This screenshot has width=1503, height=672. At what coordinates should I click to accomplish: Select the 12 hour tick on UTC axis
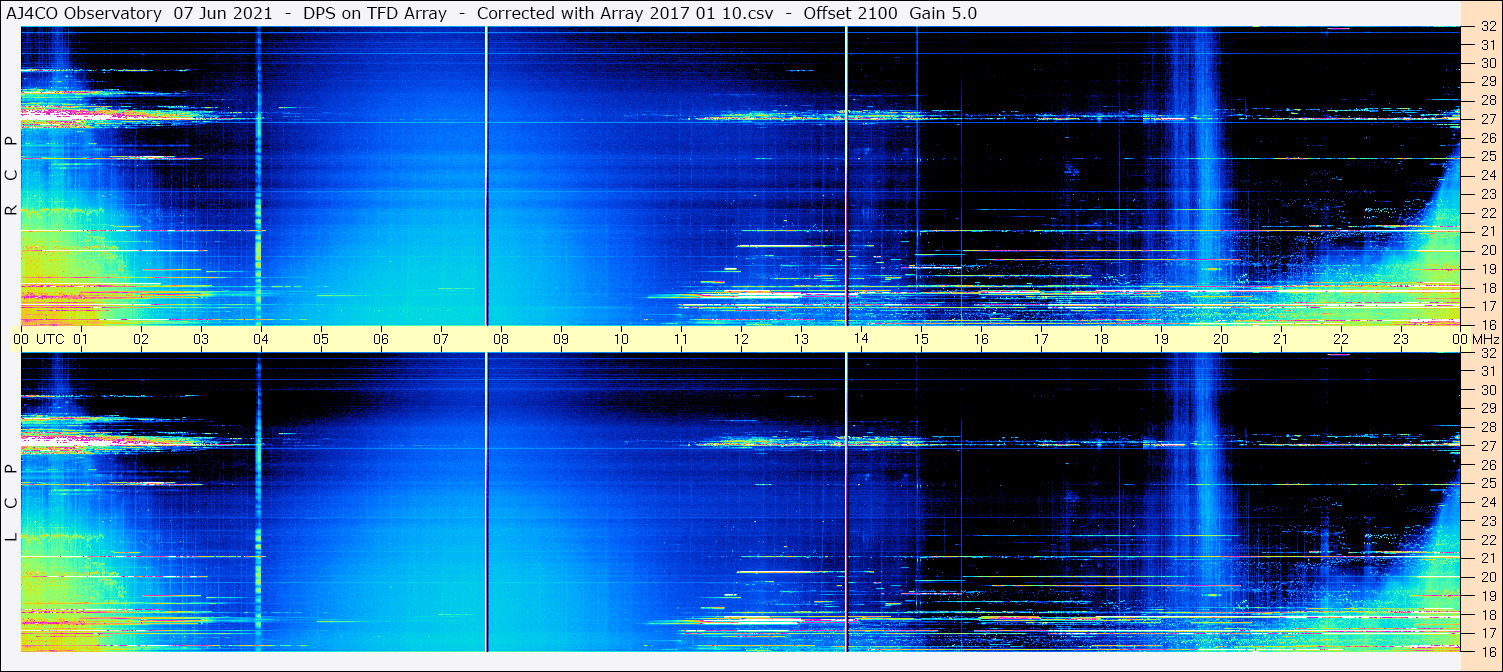741,339
